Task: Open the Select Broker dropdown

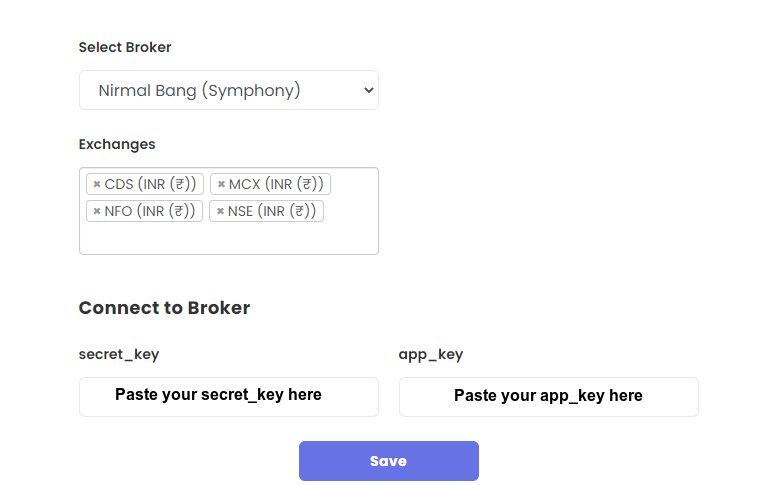Action: tap(229, 90)
